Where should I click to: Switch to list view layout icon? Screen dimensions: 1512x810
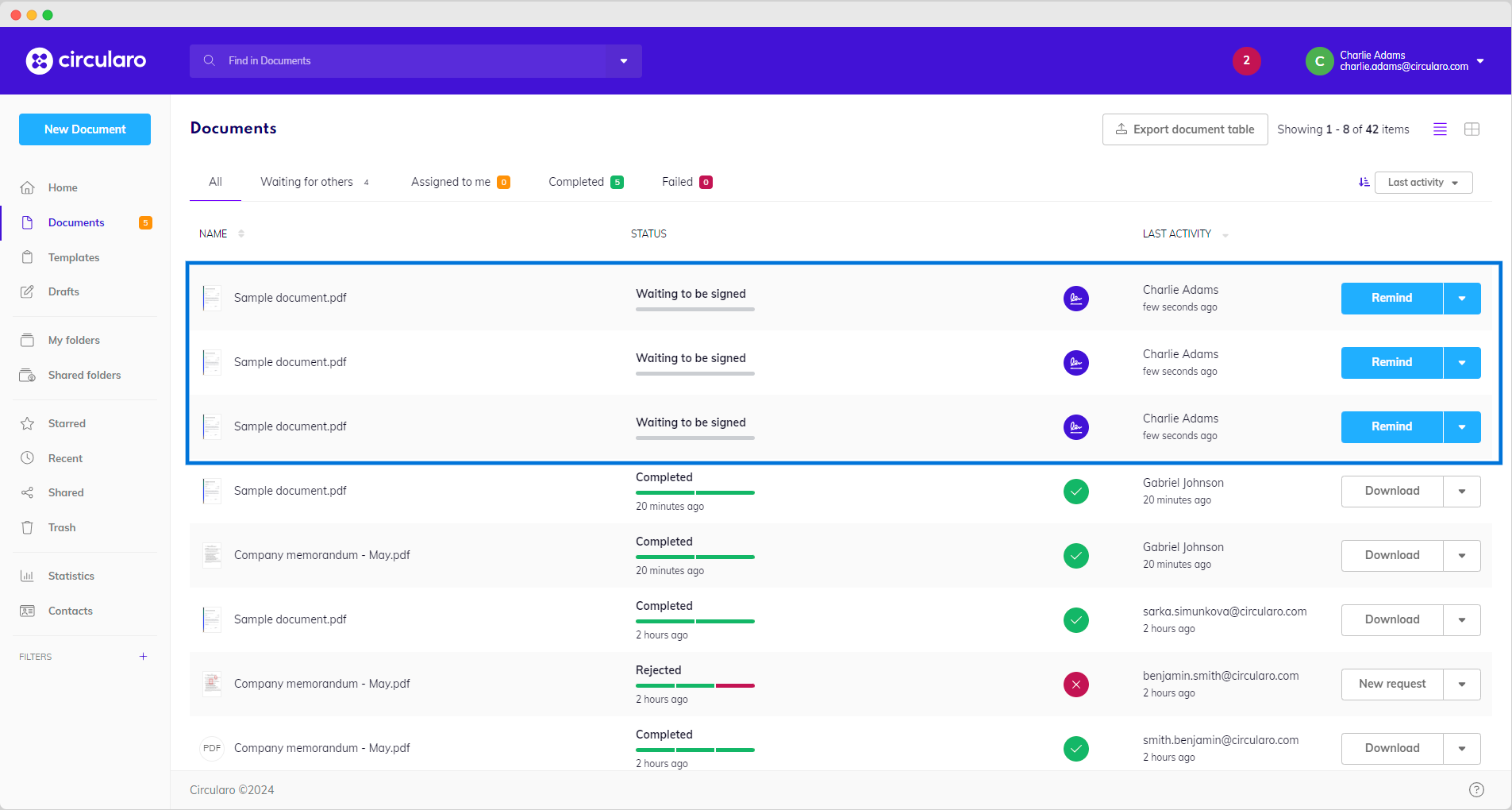tap(1440, 129)
